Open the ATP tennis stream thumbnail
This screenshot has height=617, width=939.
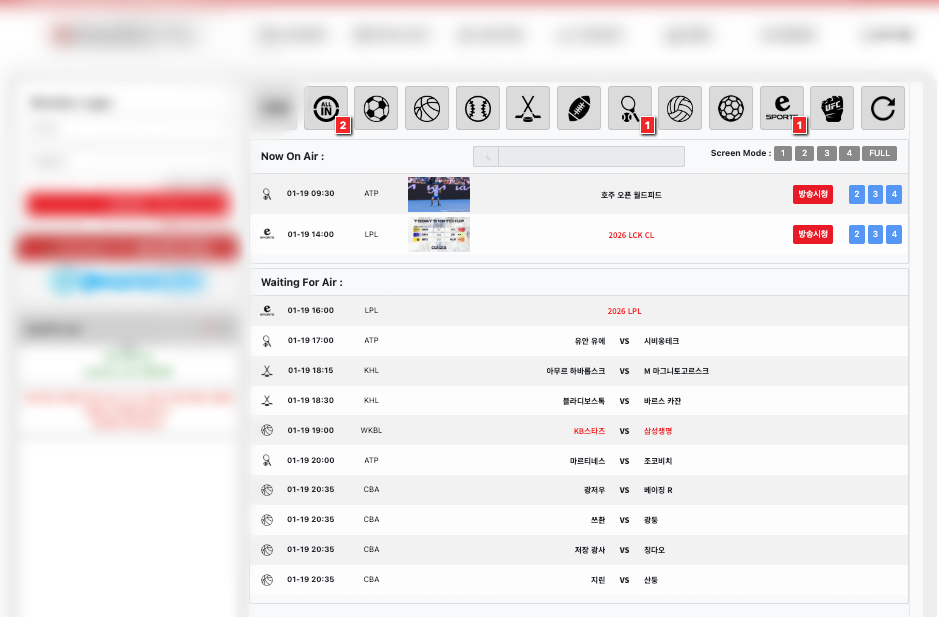438,194
